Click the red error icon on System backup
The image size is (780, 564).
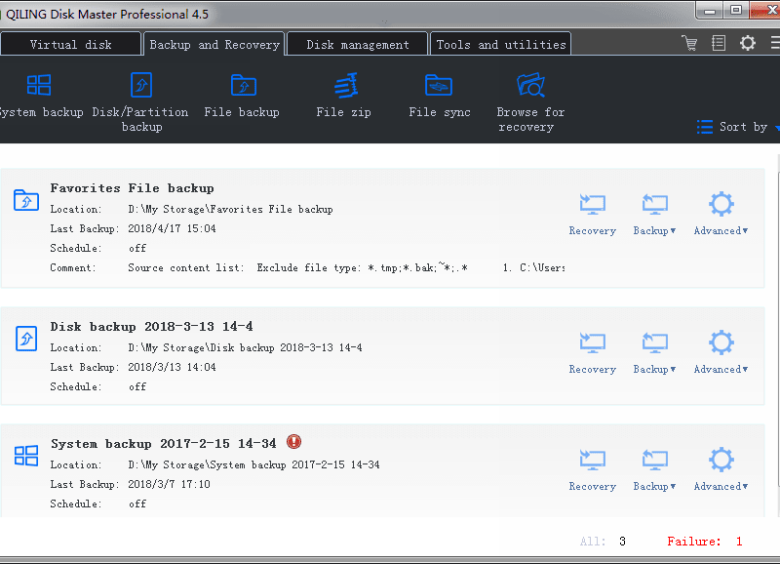(293, 442)
